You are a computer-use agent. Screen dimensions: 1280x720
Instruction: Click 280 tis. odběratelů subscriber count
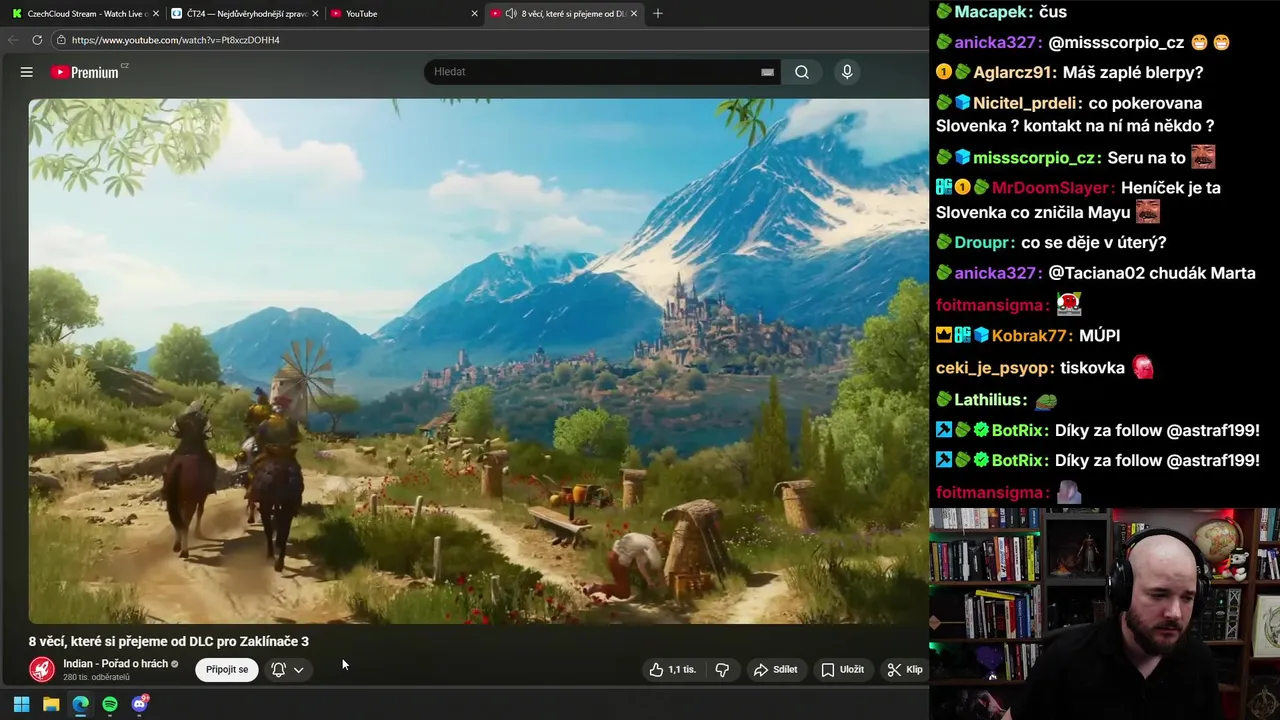coord(96,678)
